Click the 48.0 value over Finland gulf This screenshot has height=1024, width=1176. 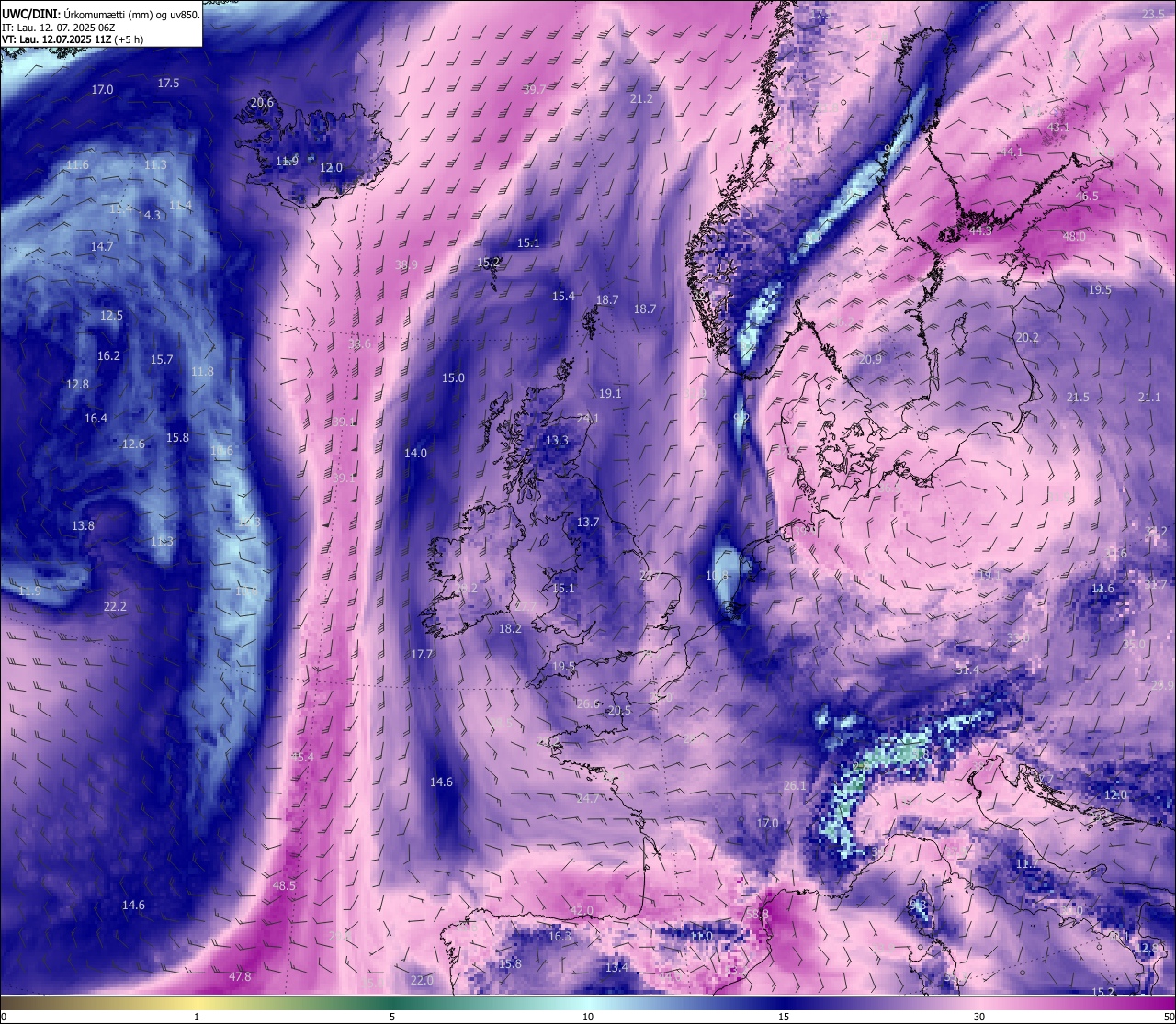pos(1074,237)
